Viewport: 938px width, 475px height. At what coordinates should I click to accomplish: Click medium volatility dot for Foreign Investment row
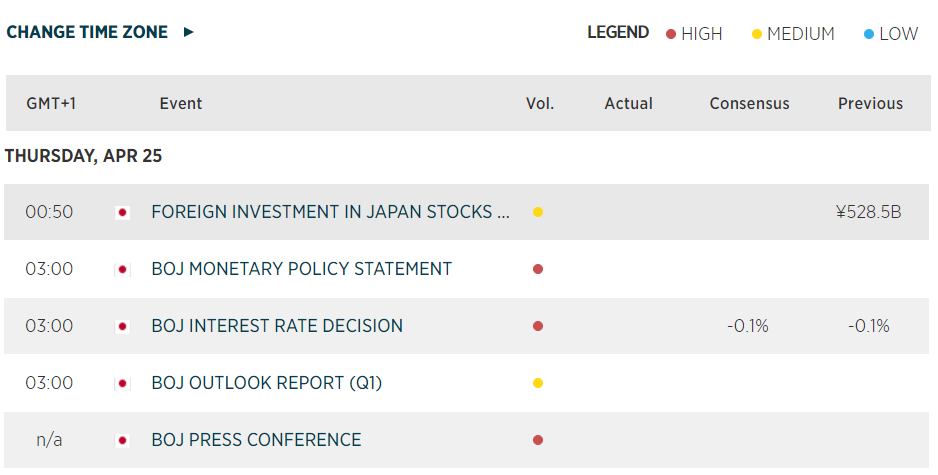(x=538, y=212)
